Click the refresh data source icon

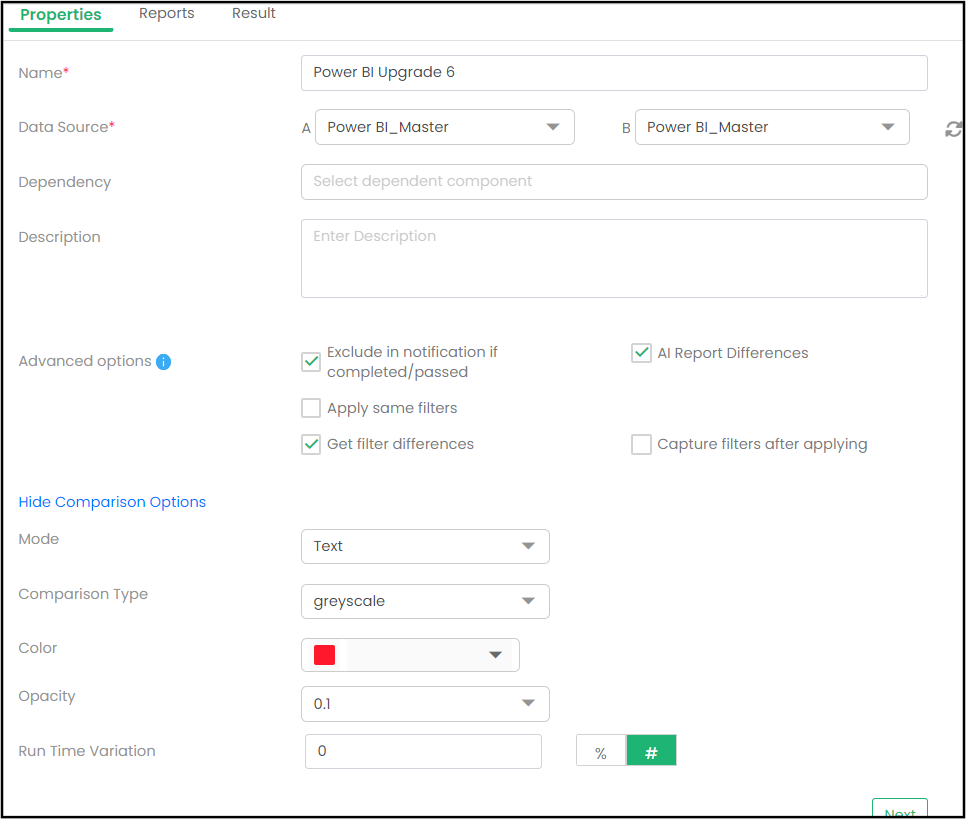point(953,129)
